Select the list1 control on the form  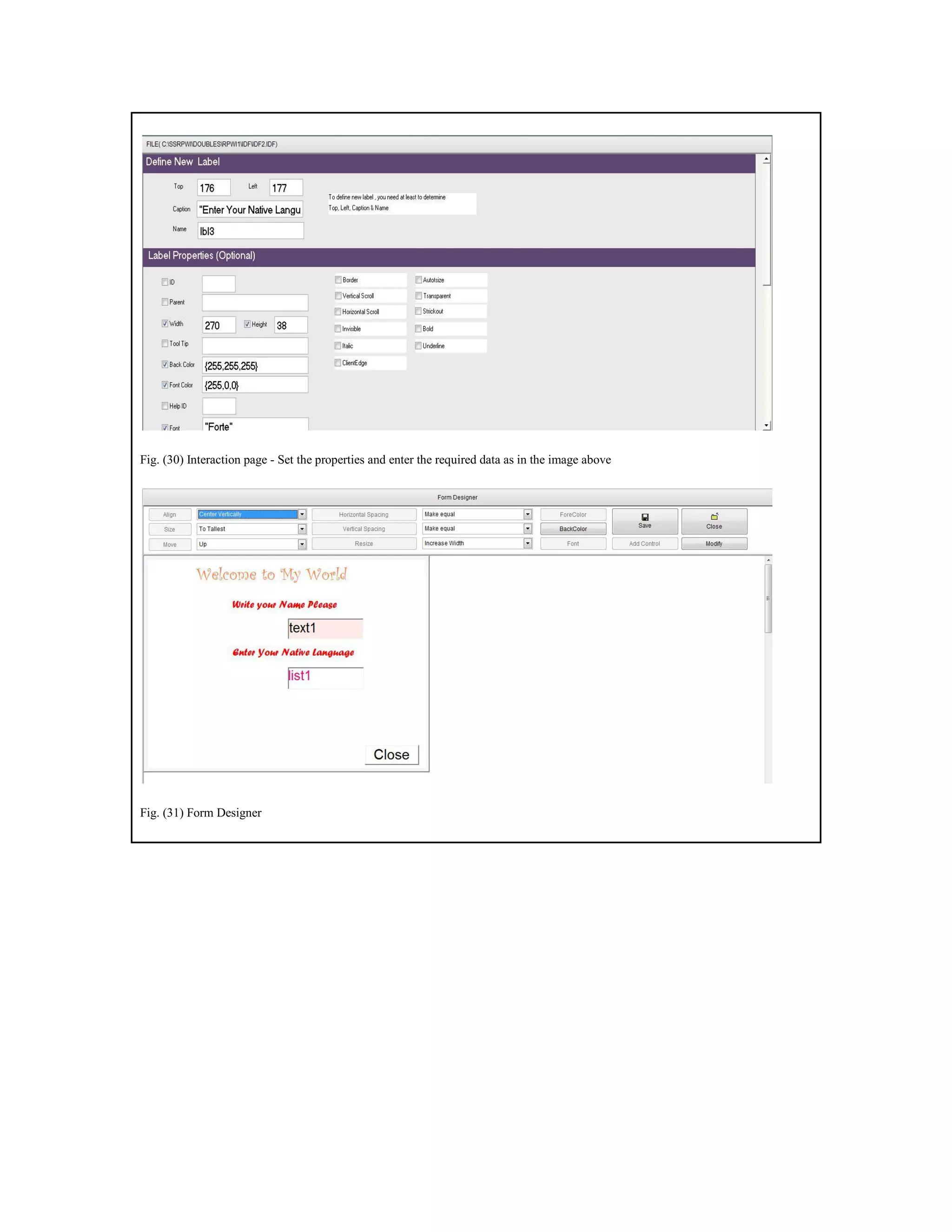click(325, 677)
